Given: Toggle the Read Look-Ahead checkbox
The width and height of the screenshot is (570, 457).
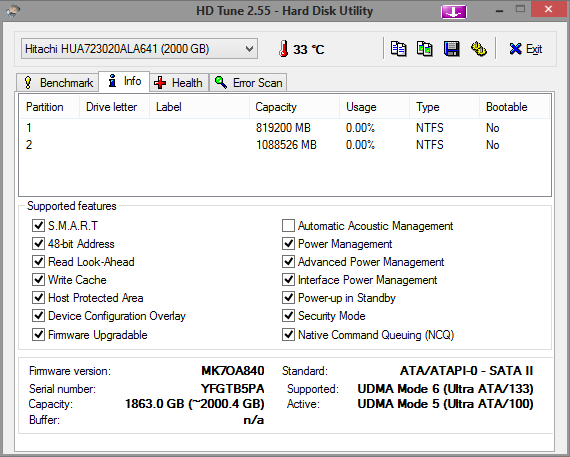Looking at the screenshot, I should (38, 261).
